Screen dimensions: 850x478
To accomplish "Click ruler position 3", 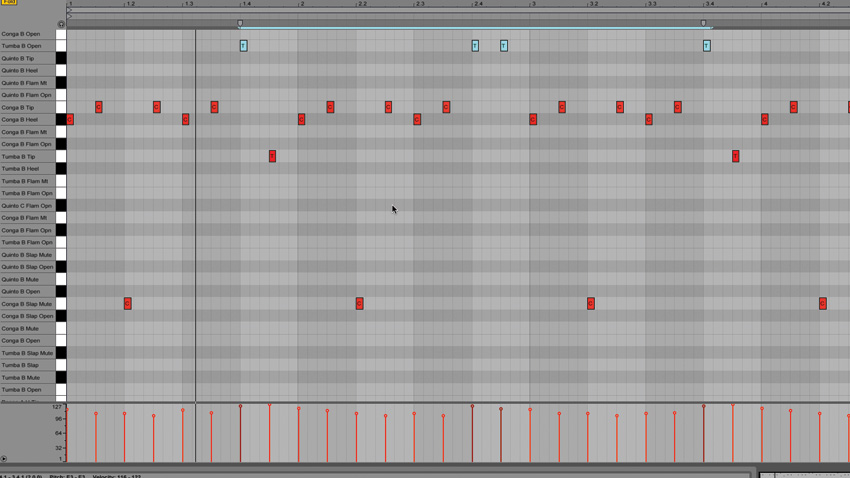I will [x=533, y=4].
